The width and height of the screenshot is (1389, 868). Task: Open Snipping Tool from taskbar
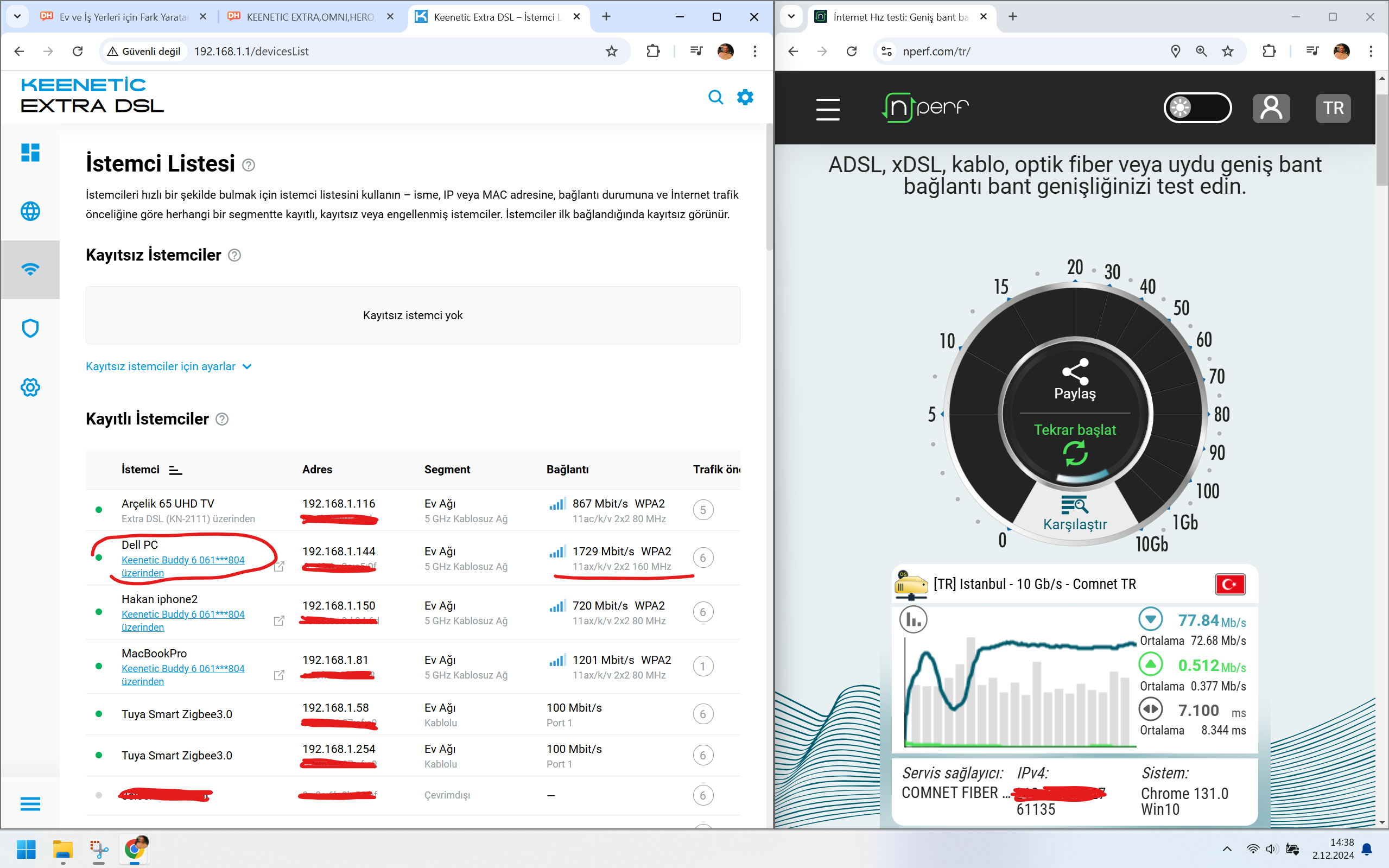99,849
